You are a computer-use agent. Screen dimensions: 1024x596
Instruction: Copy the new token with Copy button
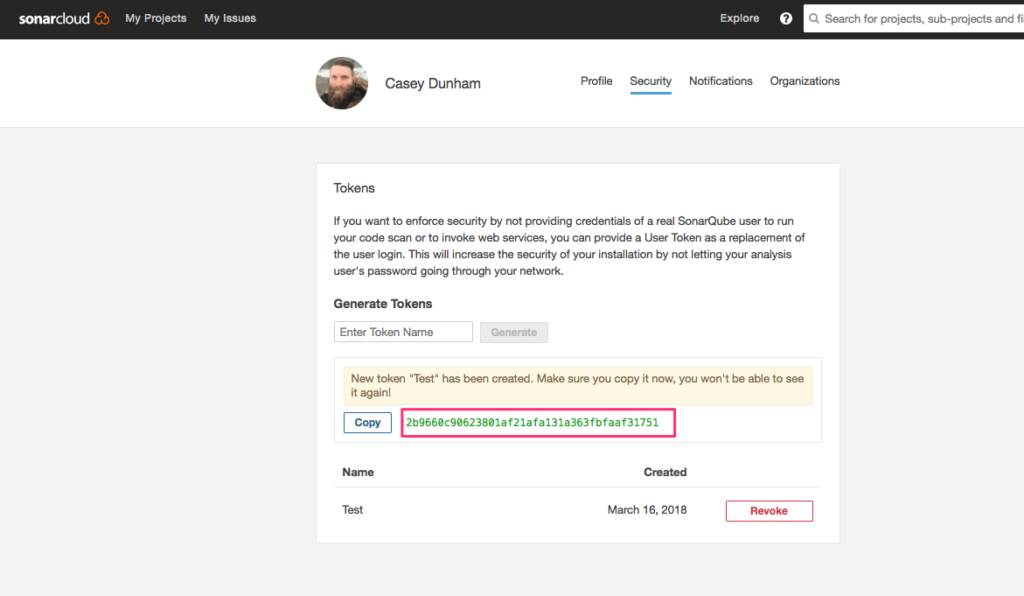[367, 422]
